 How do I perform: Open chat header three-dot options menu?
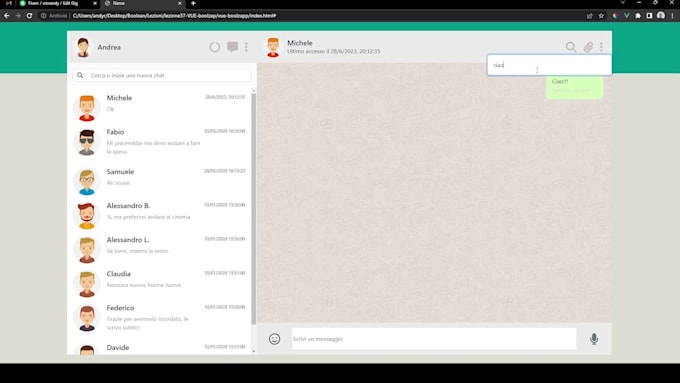[x=601, y=47]
